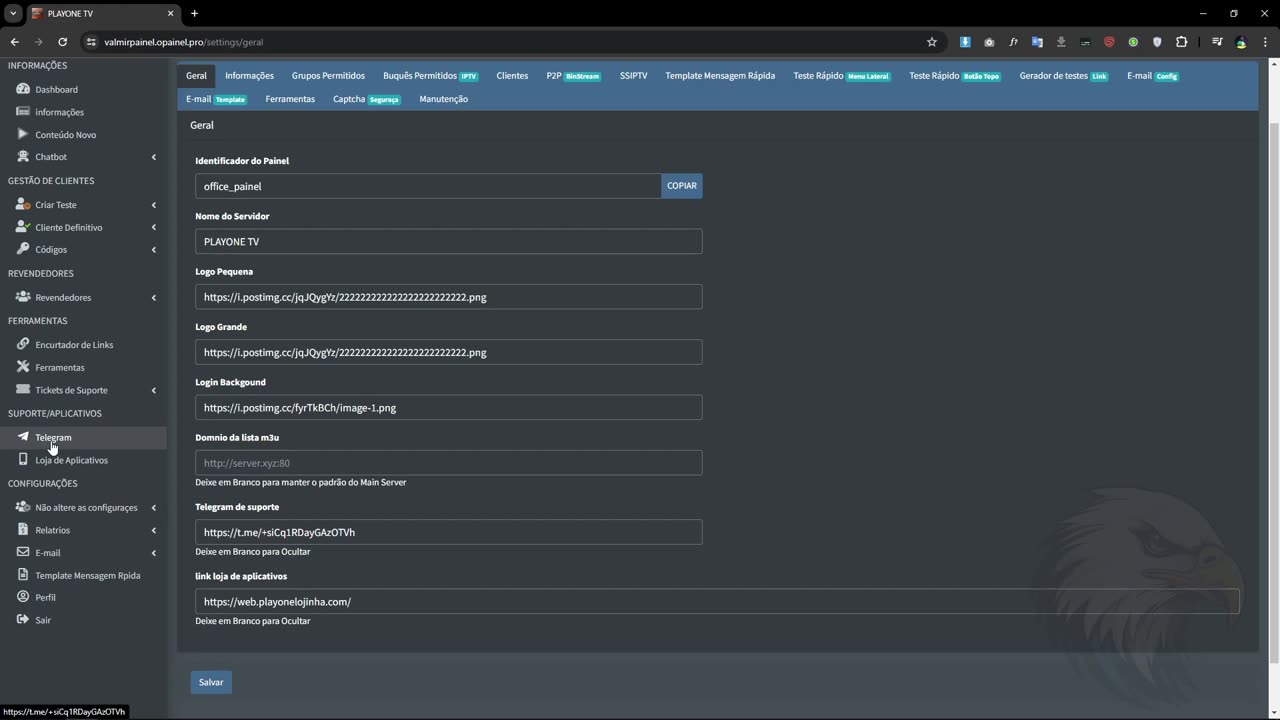The width and height of the screenshot is (1280, 720).
Task: Open the Chrome three-dot menu
Action: click(1265, 42)
